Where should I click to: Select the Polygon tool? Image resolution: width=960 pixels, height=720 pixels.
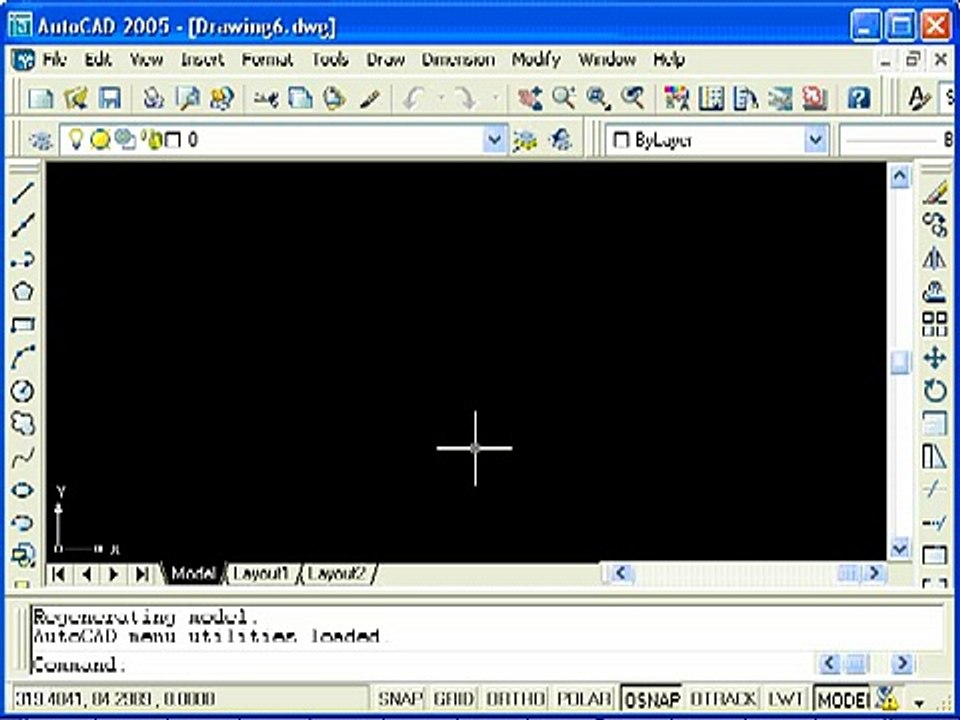(x=23, y=291)
